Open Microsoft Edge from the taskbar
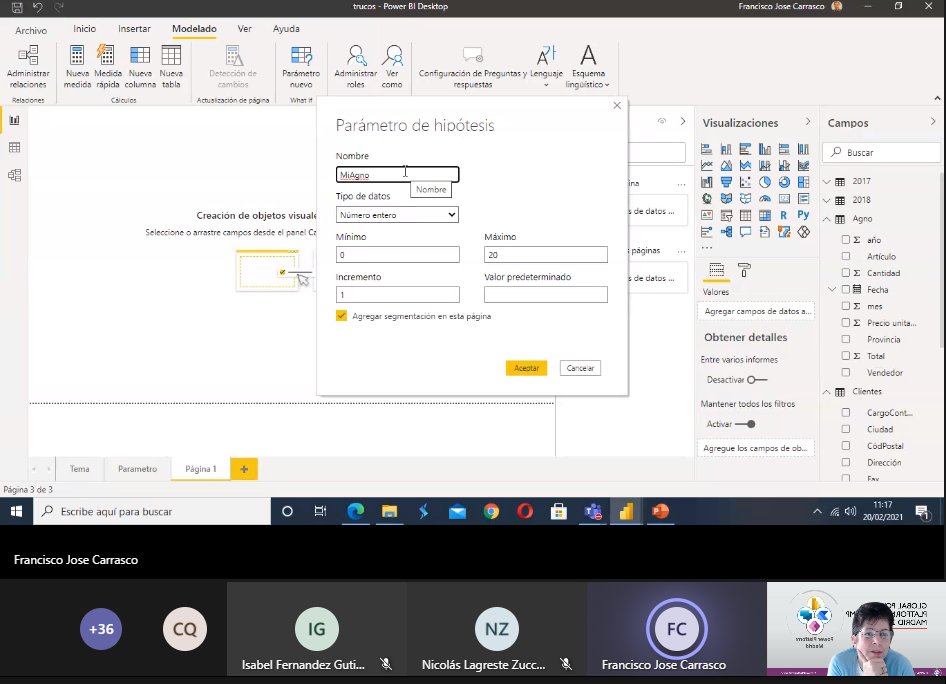The height and width of the screenshot is (684, 946). tap(355, 511)
